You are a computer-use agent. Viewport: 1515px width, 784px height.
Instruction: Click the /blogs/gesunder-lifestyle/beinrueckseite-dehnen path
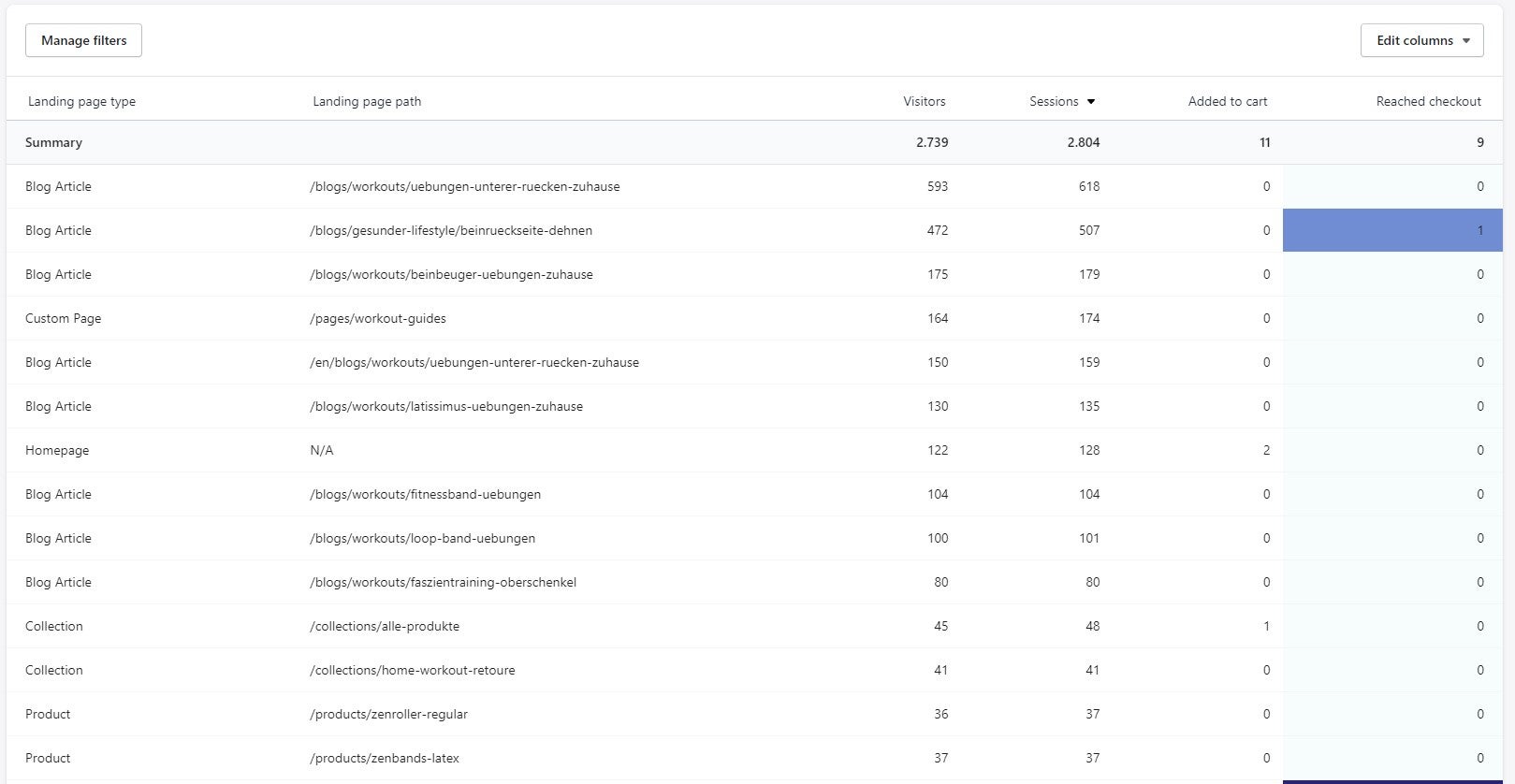point(451,230)
